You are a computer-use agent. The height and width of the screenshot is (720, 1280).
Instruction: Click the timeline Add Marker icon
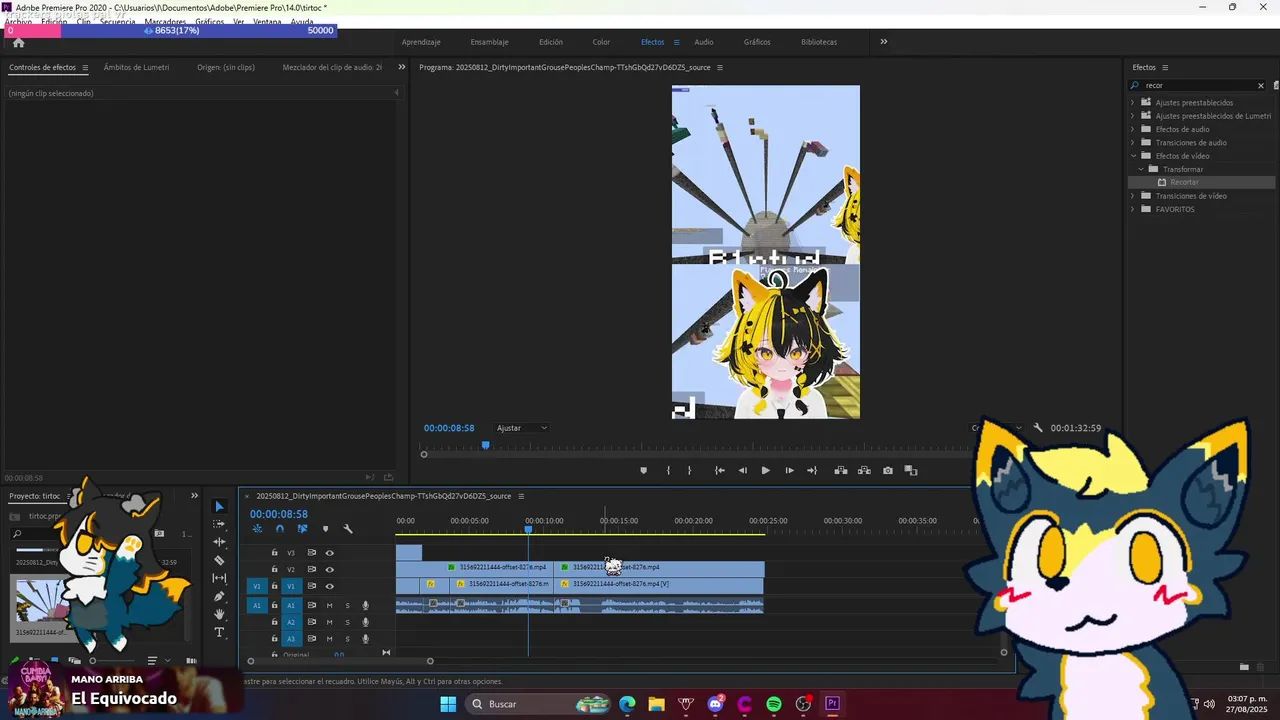(x=325, y=529)
